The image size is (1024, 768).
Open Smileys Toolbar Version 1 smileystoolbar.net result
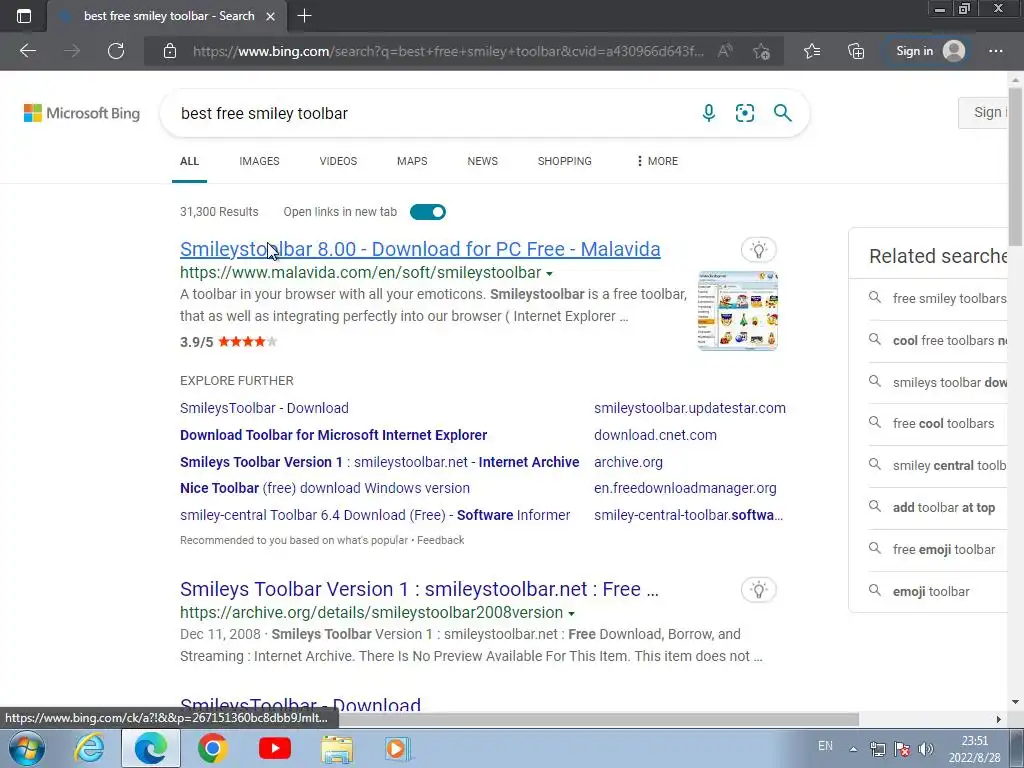[x=419, y=589]
